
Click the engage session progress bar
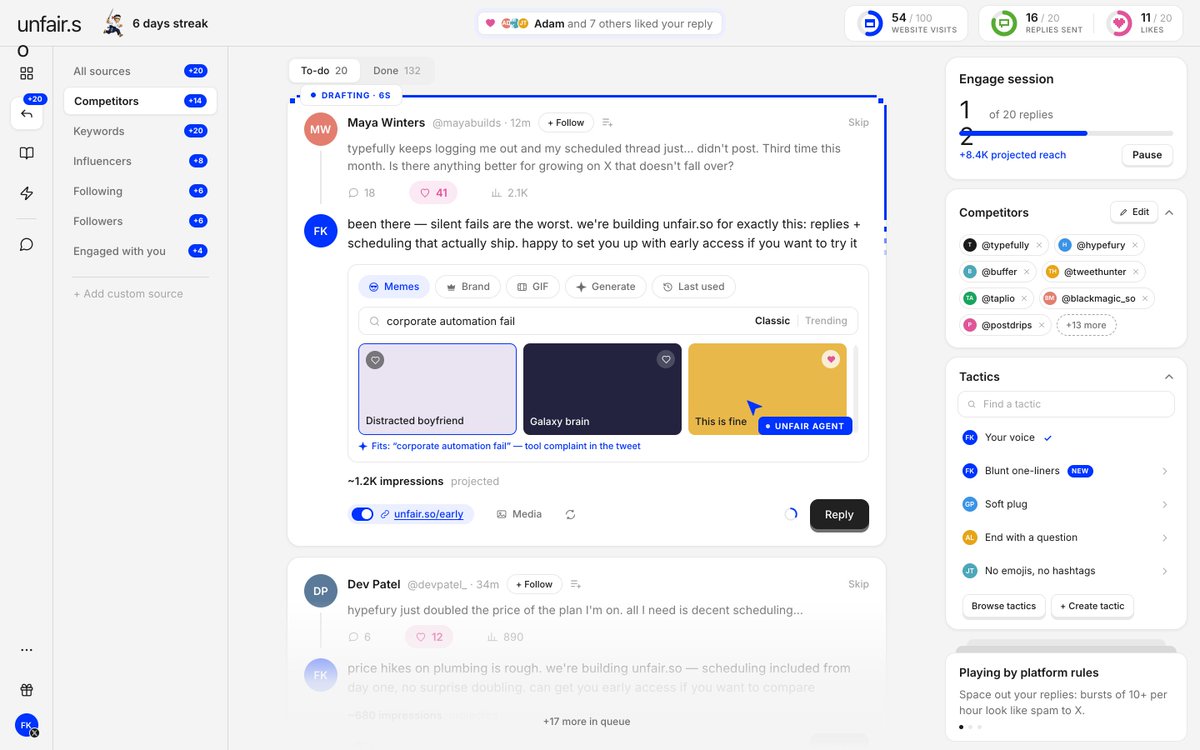click(x=1066, y=133)
